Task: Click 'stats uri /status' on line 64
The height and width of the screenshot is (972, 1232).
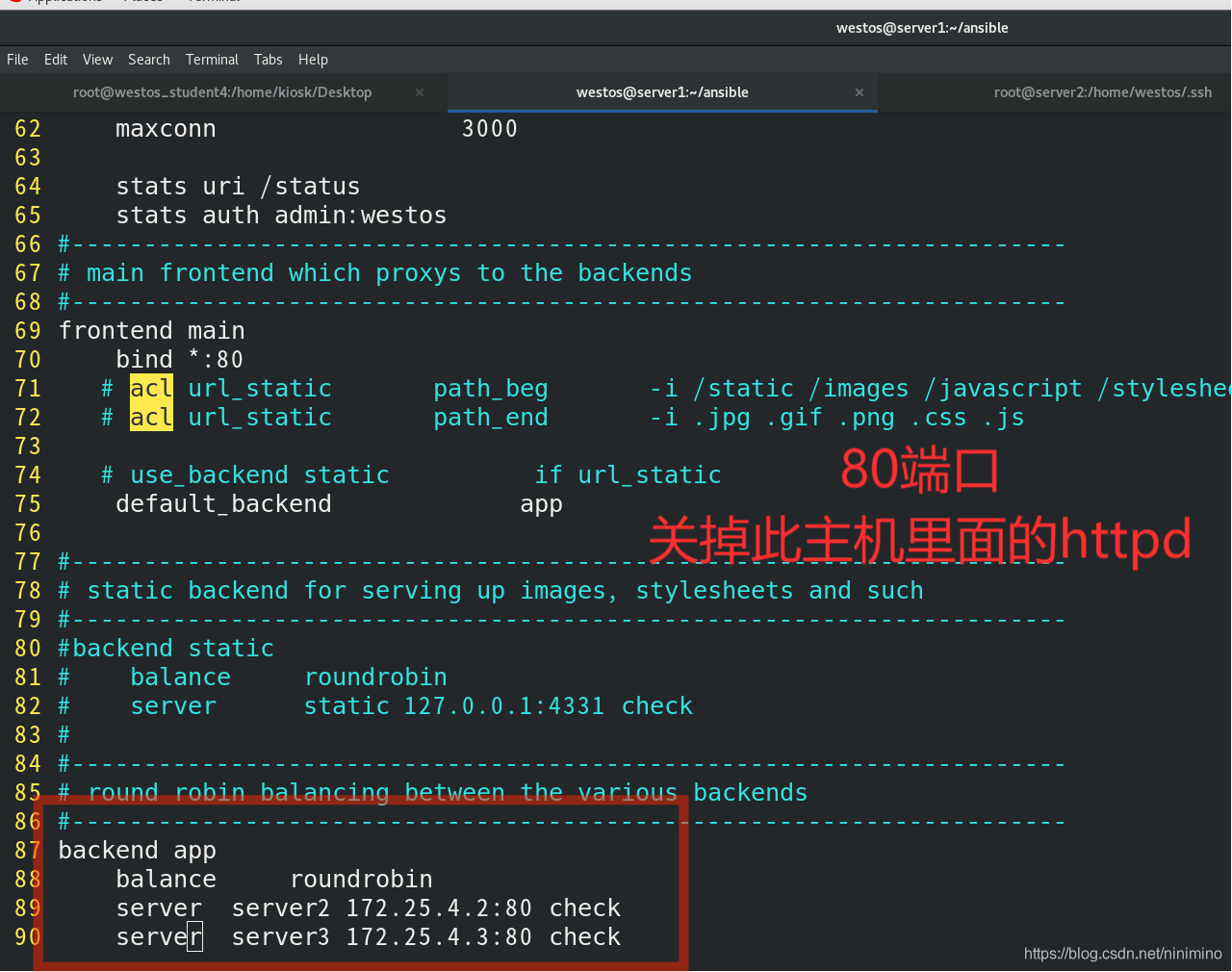Action: coord(238,187)
